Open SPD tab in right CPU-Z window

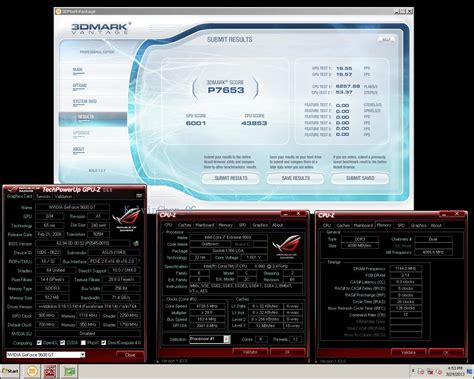401,225
